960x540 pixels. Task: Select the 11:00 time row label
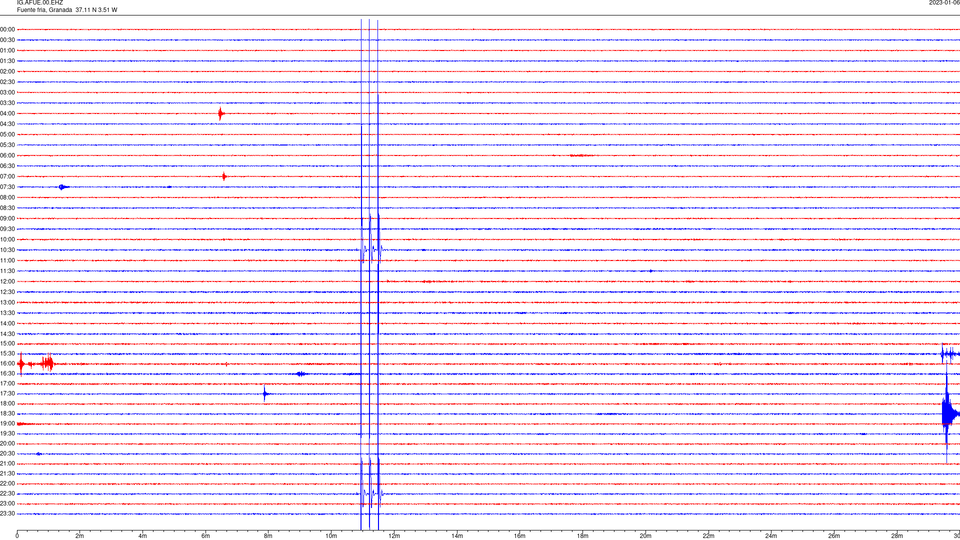(x=7, y=260)
